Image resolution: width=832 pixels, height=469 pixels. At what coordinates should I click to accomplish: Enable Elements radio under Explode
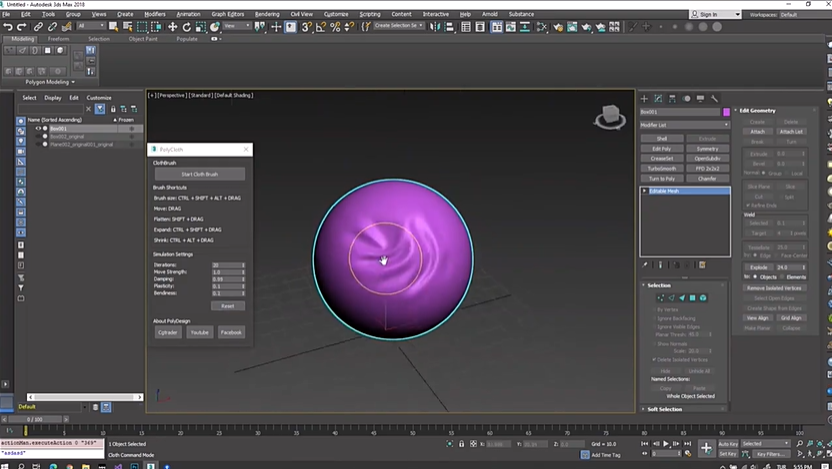782,277
